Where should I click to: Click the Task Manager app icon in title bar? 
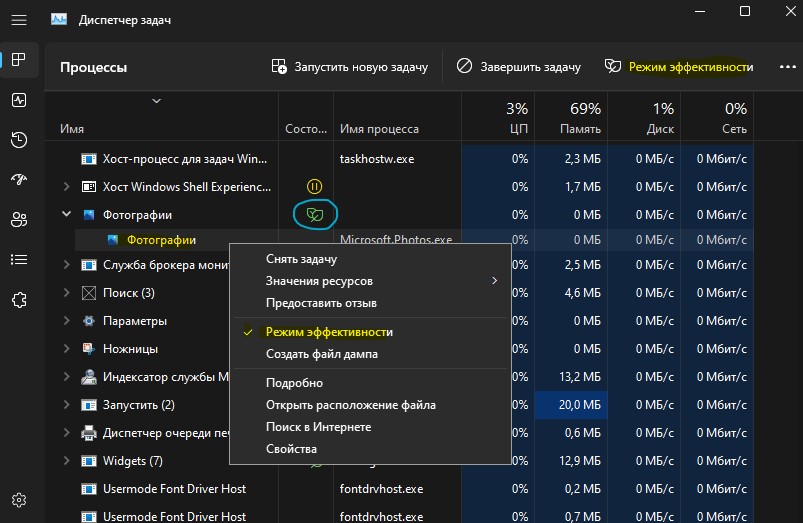(59, 19)
